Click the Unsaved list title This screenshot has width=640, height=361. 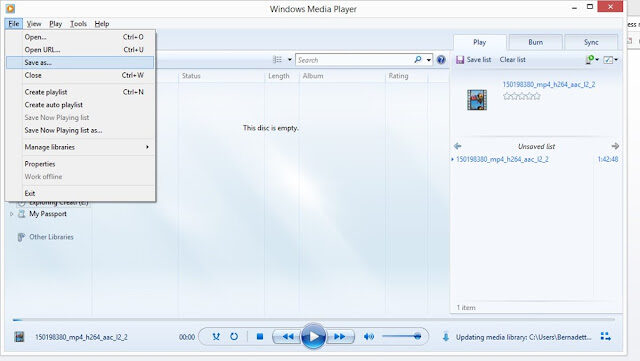[x=536, y=146]
